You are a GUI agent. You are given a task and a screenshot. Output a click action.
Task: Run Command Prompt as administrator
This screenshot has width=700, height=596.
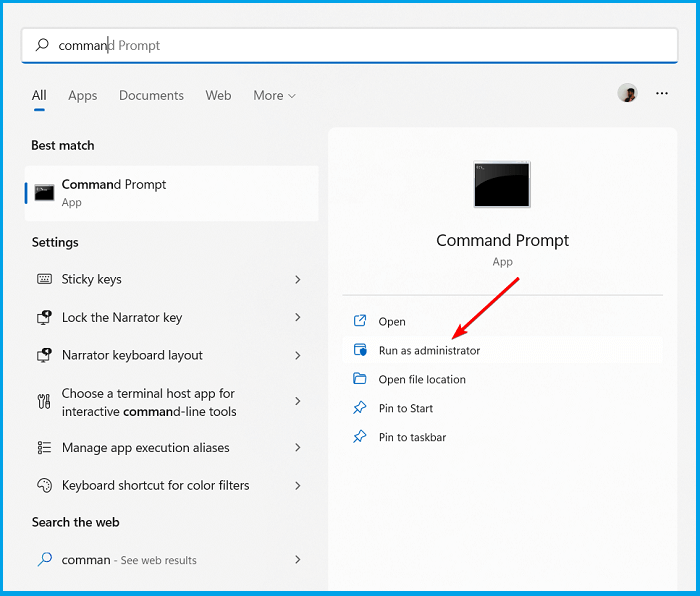(x=429, y=351)
